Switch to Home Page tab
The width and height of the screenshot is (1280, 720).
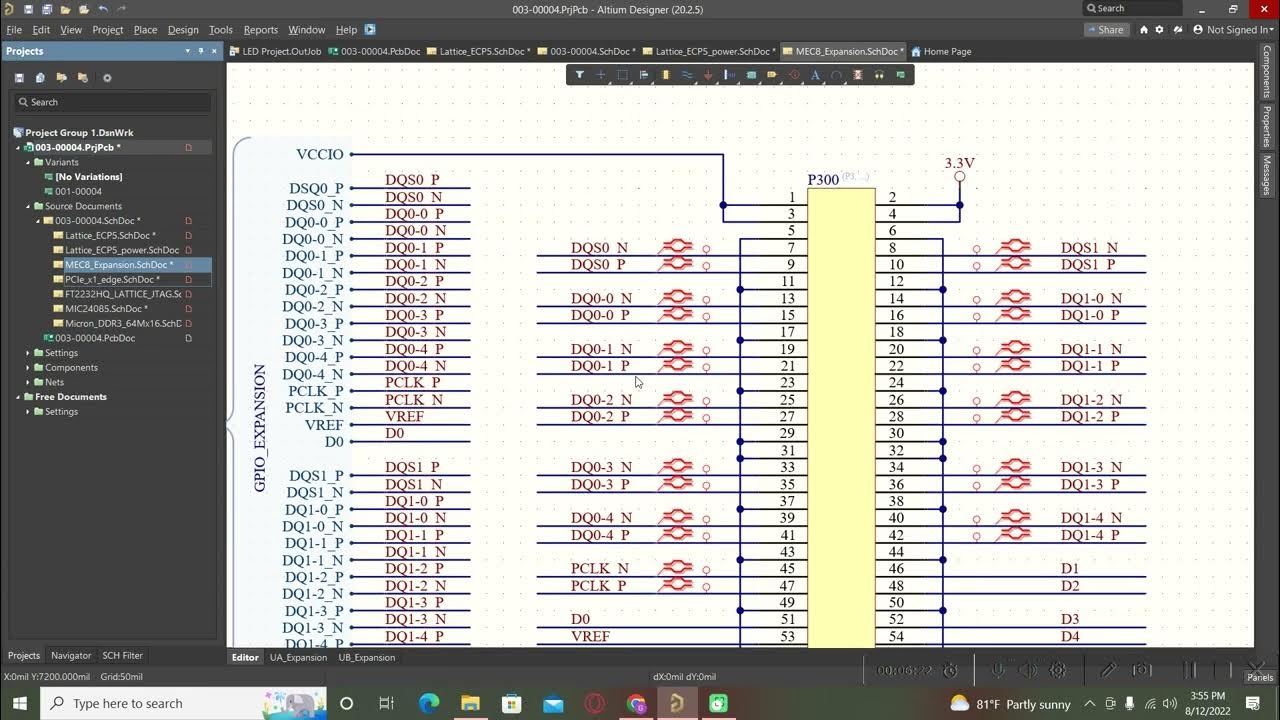point(941,51)
